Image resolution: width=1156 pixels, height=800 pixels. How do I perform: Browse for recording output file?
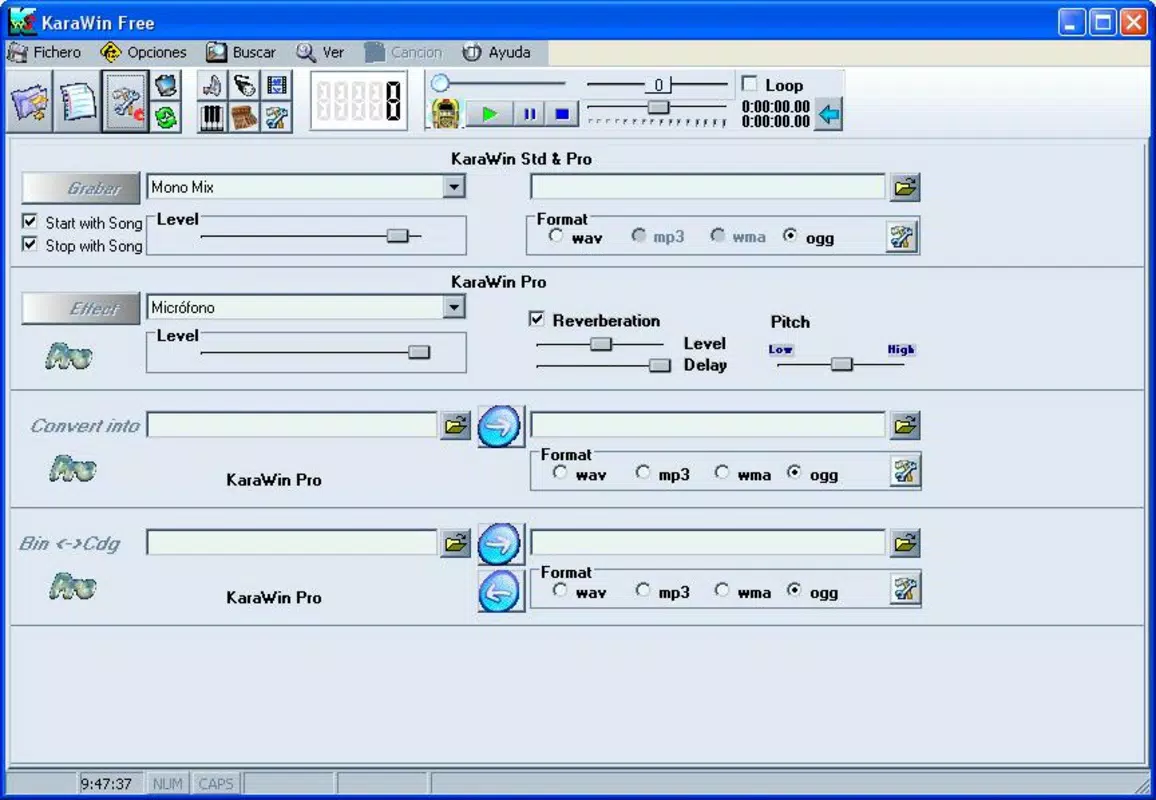905,187
